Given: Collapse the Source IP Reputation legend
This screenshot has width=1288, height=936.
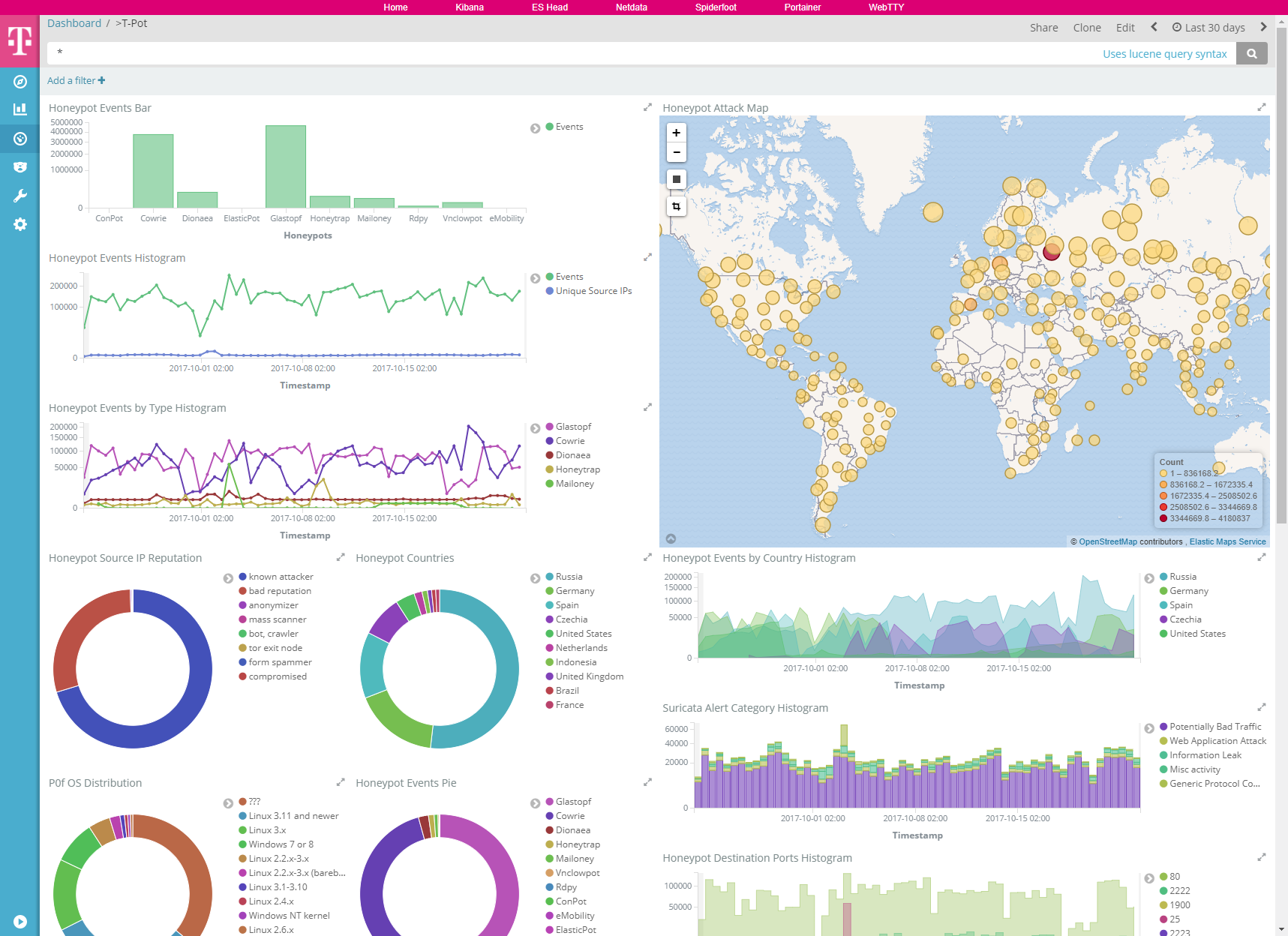Looking at the screenshot, I should [228, 578].
